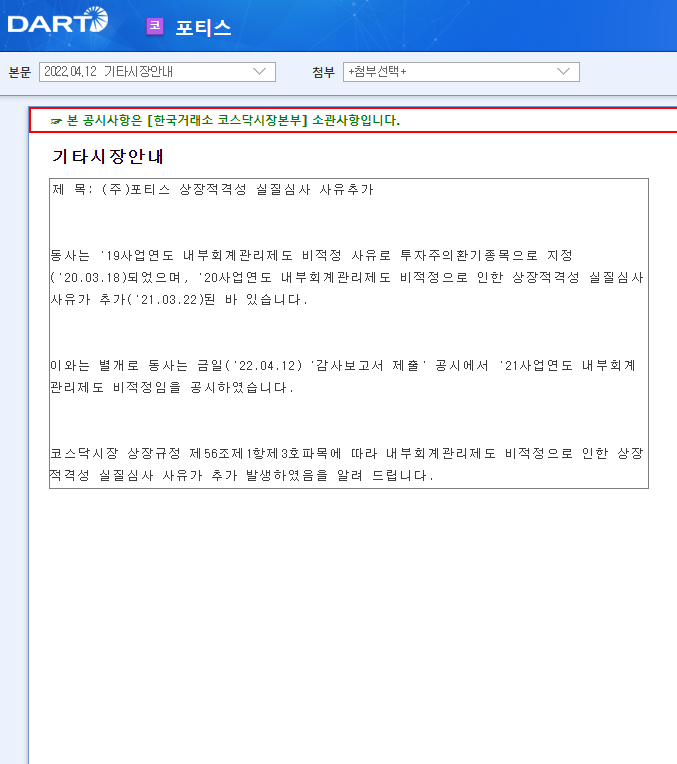The height and width of the screenshot is (764, 677).
Task: Click the pointing hand icon before the notice
Action: click(x=56, y=121)
